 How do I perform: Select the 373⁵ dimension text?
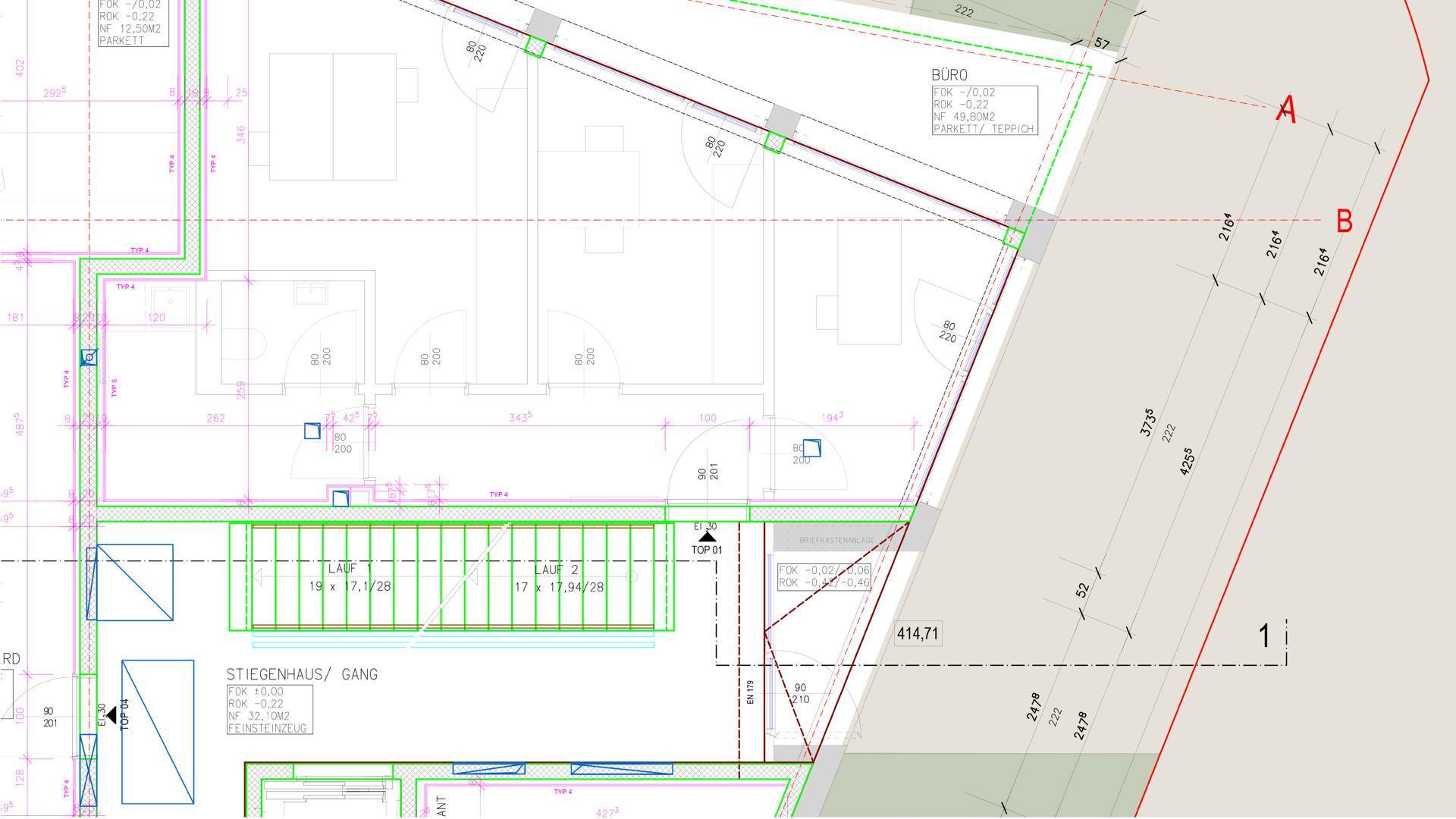(x=1147, y=422)
